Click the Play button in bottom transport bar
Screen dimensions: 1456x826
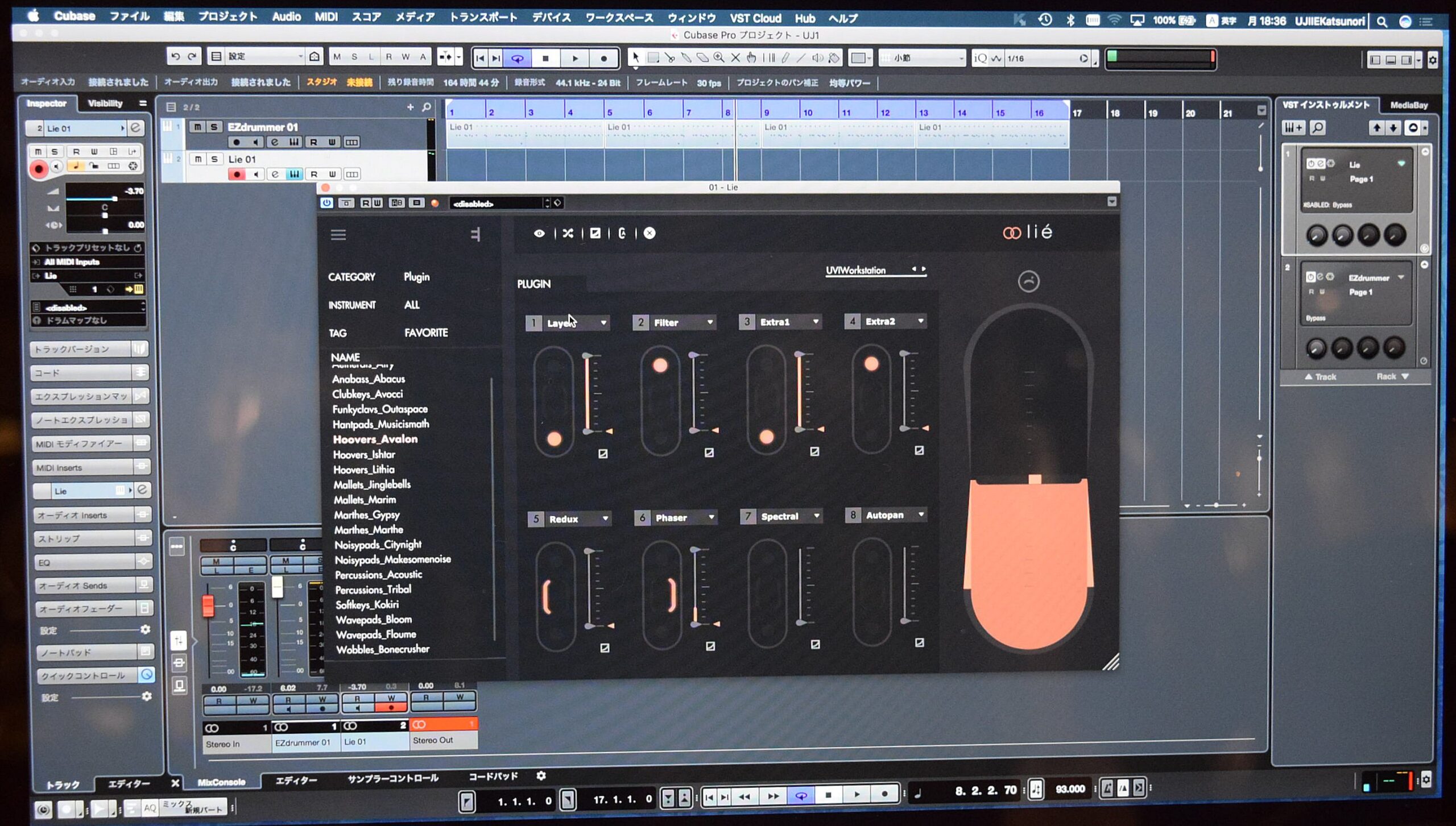pyautogui.click(x=857, y=794)
